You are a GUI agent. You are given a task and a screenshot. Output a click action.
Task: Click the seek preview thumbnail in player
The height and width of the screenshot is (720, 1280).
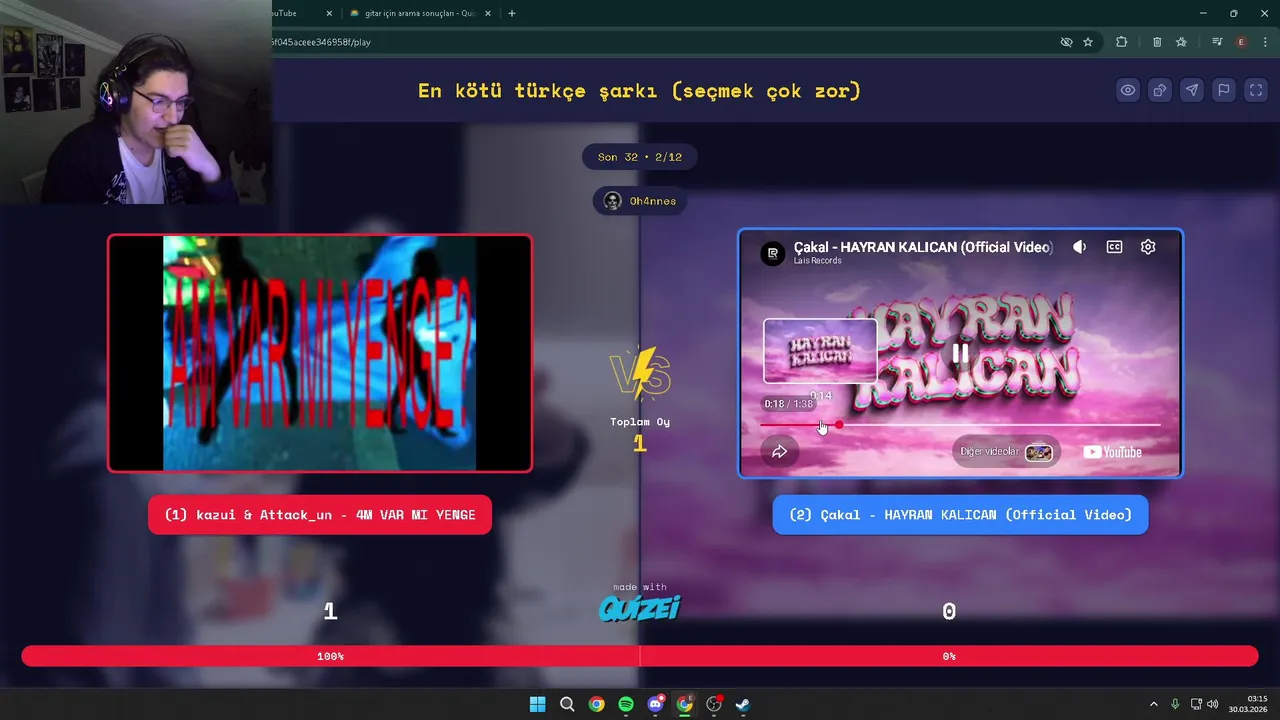click(x=820, y=351)
